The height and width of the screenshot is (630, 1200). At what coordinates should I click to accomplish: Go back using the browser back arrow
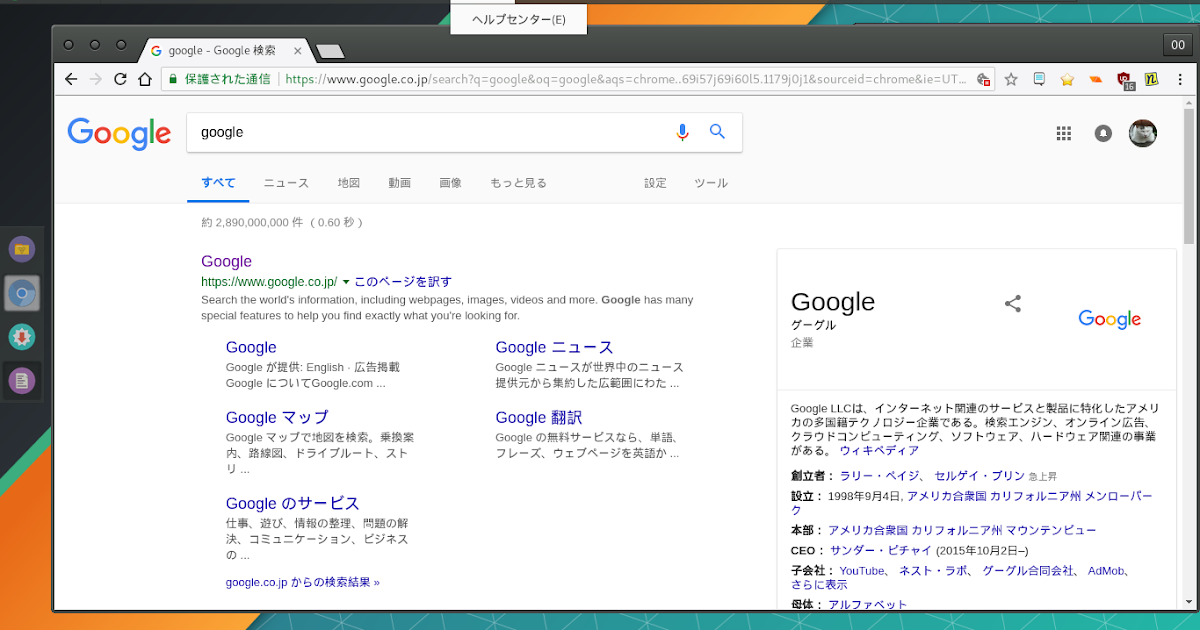[70, 79]
